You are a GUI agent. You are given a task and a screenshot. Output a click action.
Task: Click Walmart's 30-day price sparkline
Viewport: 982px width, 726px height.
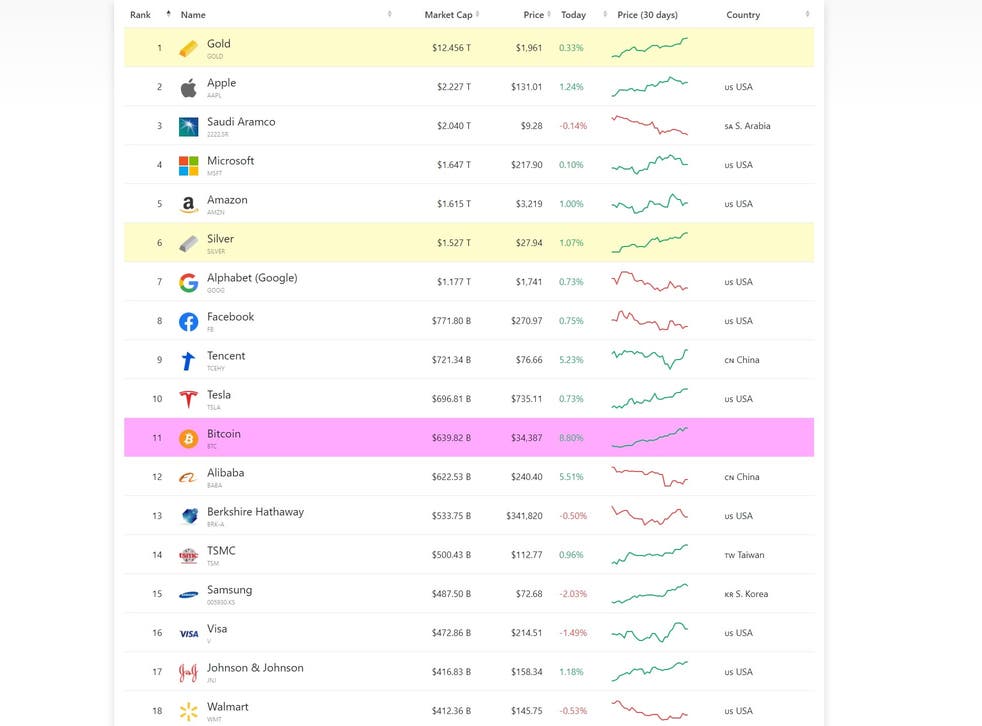[649, 710]
